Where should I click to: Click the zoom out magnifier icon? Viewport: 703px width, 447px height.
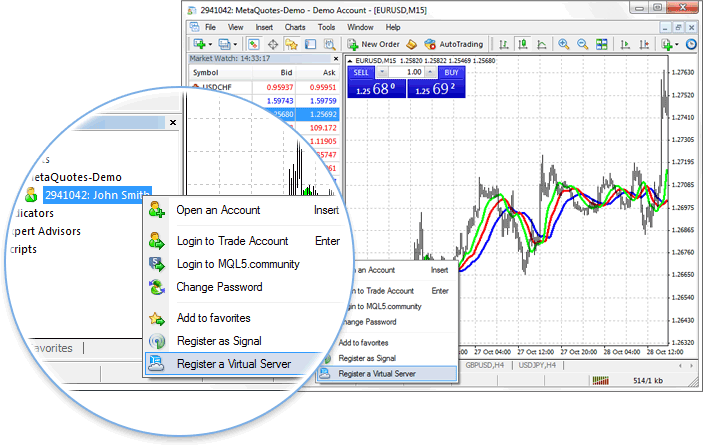582,44
